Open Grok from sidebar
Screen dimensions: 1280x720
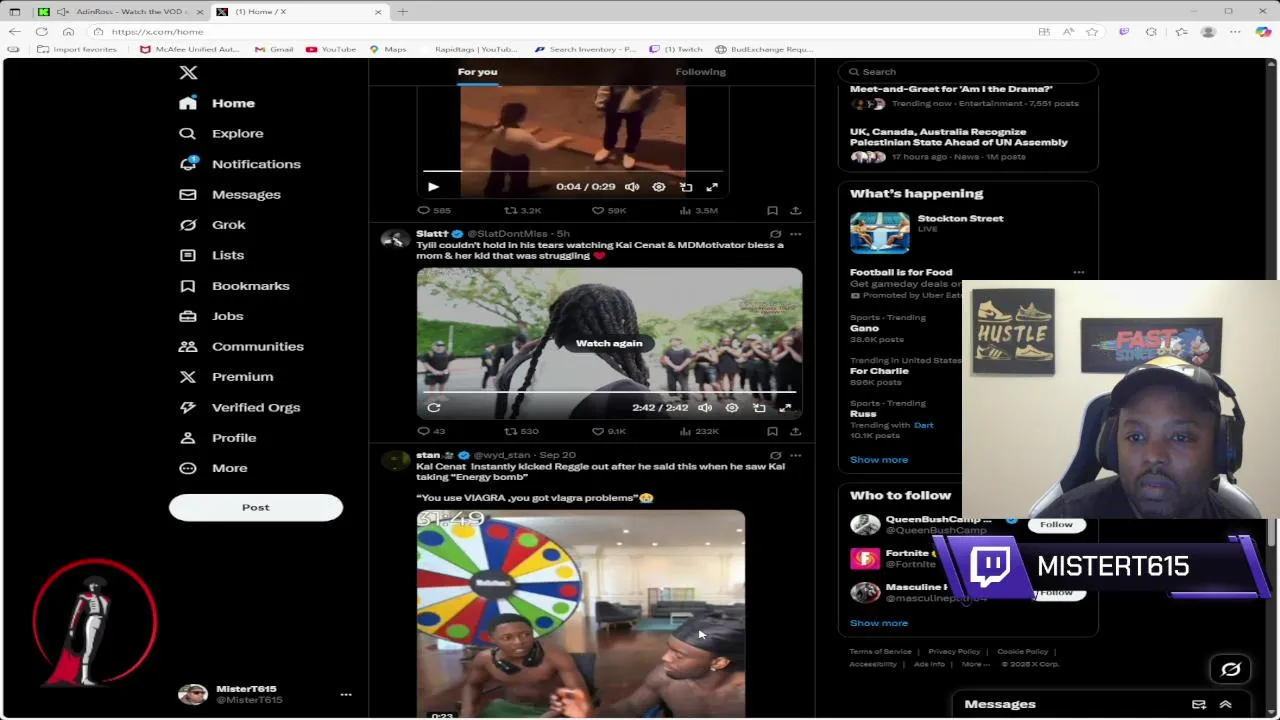[x=212, y=225]
